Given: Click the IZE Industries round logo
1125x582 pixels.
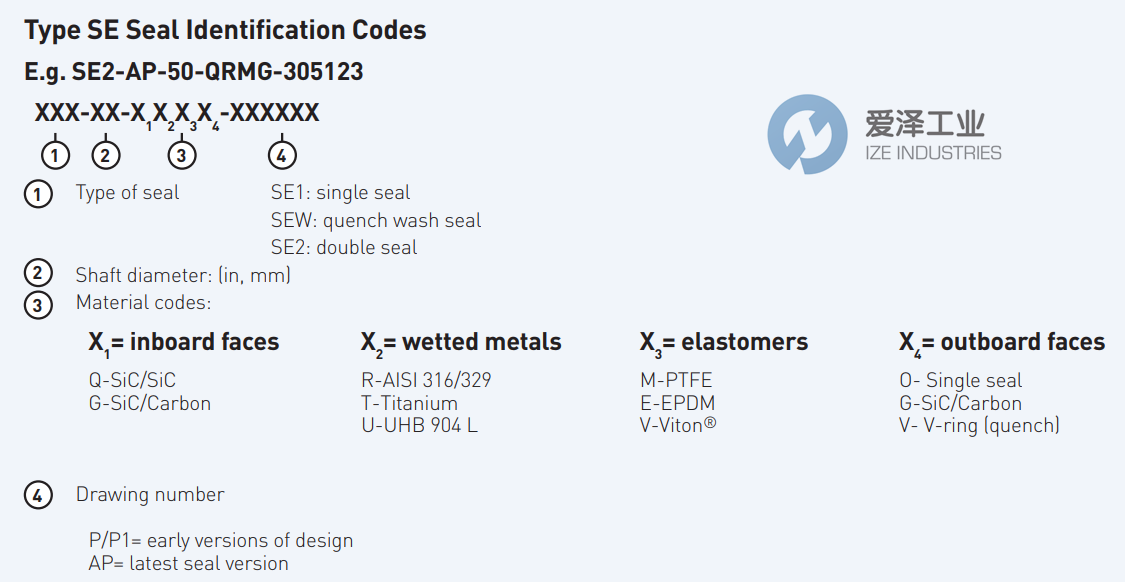Looking at the screenshot, I should point(808,134).
